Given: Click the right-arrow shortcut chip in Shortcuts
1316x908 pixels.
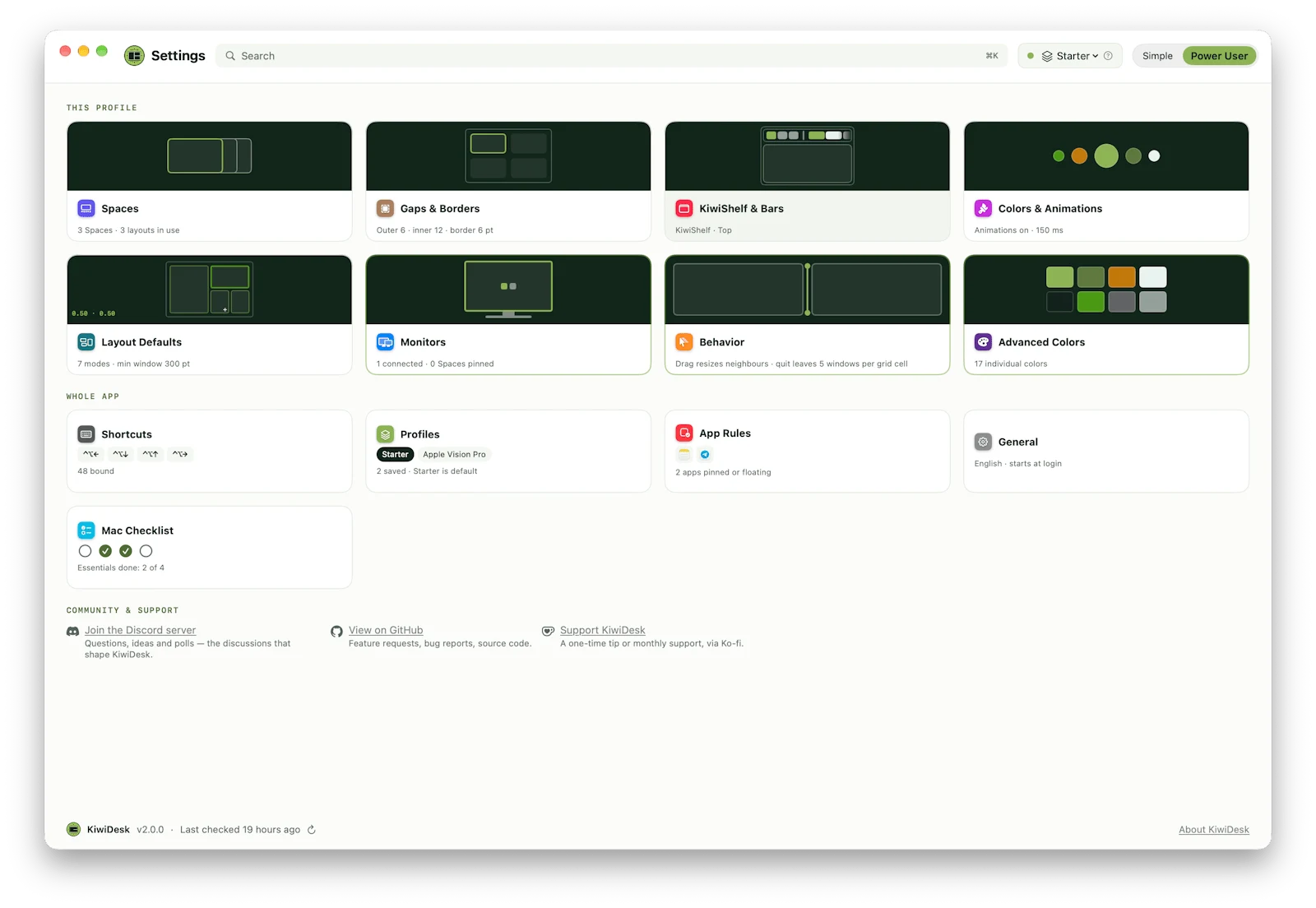Looking at the screenshot, I should click(180, 454).
